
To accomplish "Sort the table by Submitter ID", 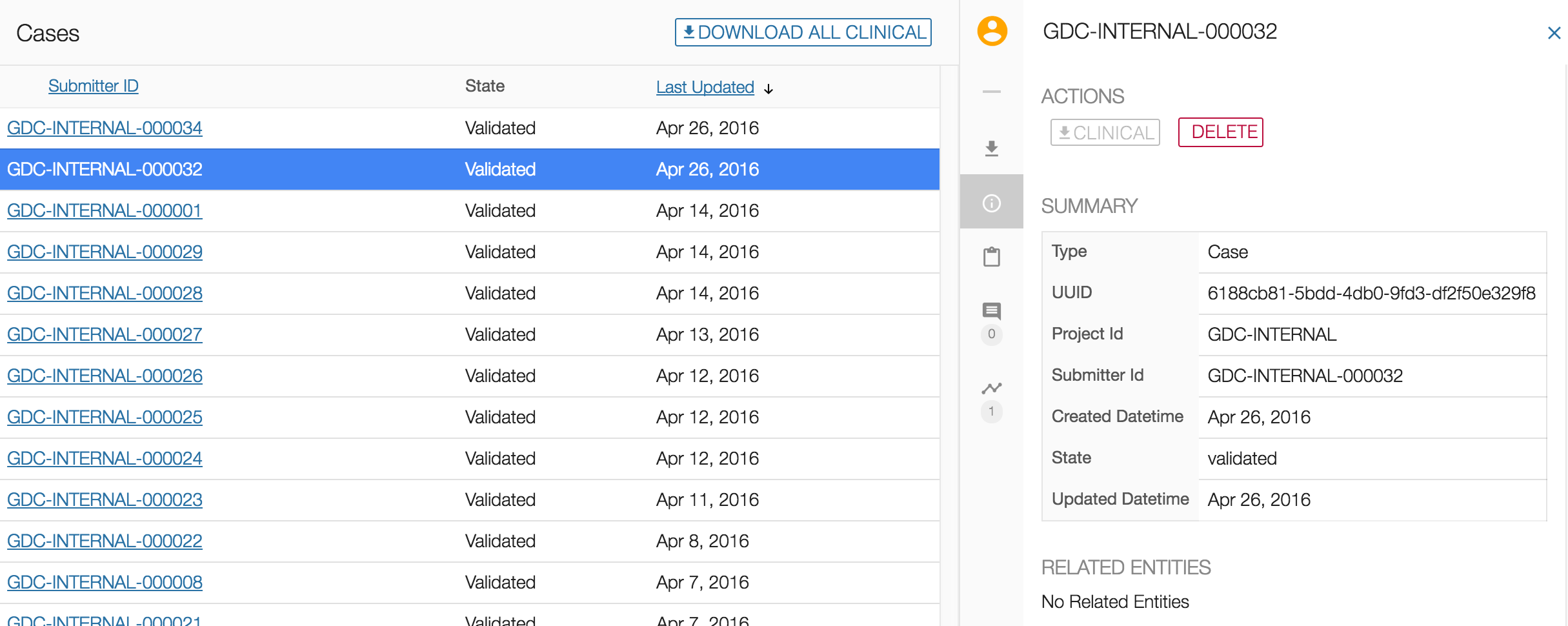I will (x=93, y=86).
